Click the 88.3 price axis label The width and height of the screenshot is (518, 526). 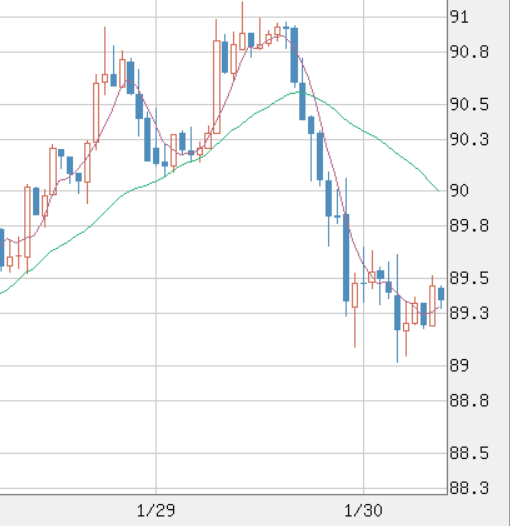point(469,488)
